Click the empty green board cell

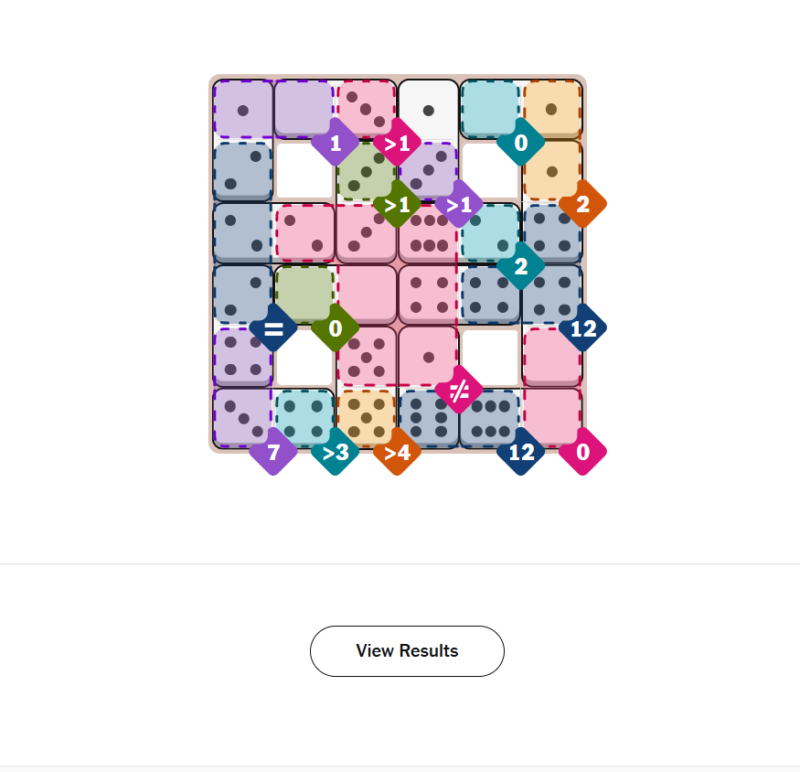(x=304, y=292)
